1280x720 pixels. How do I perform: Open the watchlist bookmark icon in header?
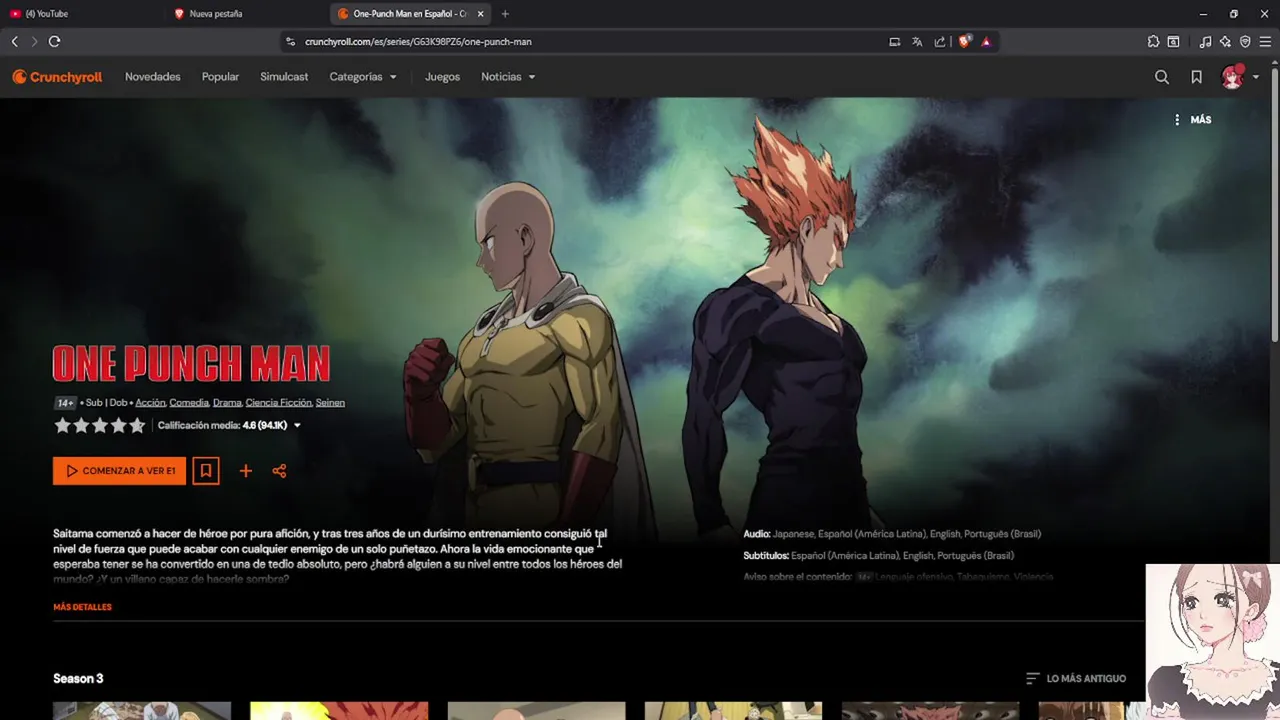pyautogui.click(x=1196, y=77)
